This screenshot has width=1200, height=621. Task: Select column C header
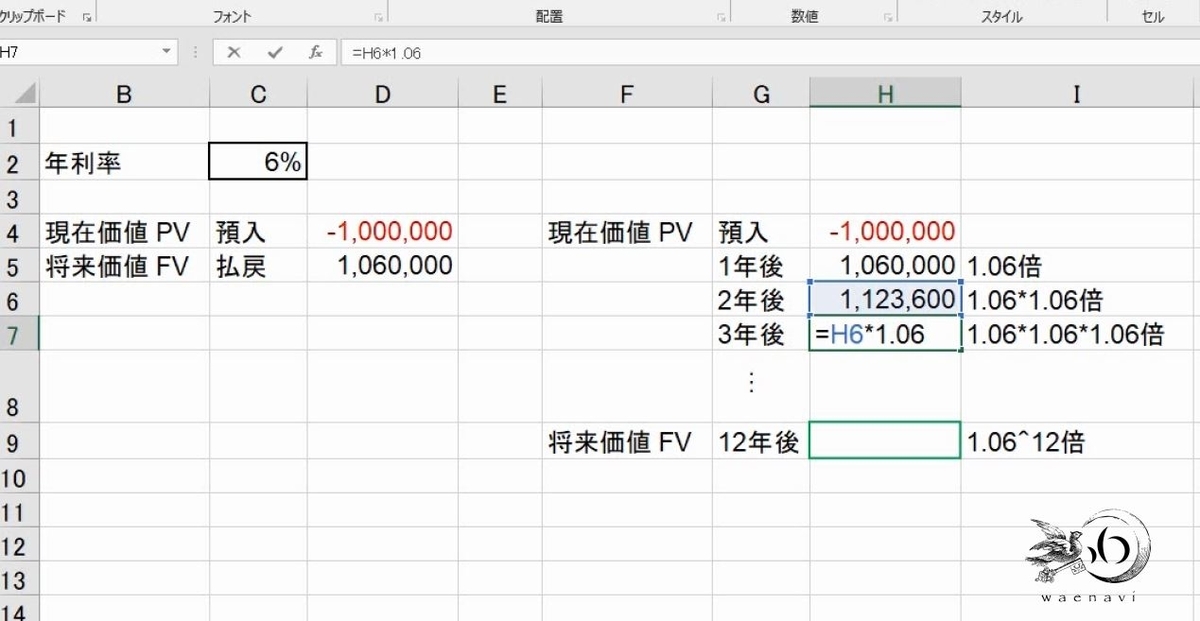[x=258, y=94]
